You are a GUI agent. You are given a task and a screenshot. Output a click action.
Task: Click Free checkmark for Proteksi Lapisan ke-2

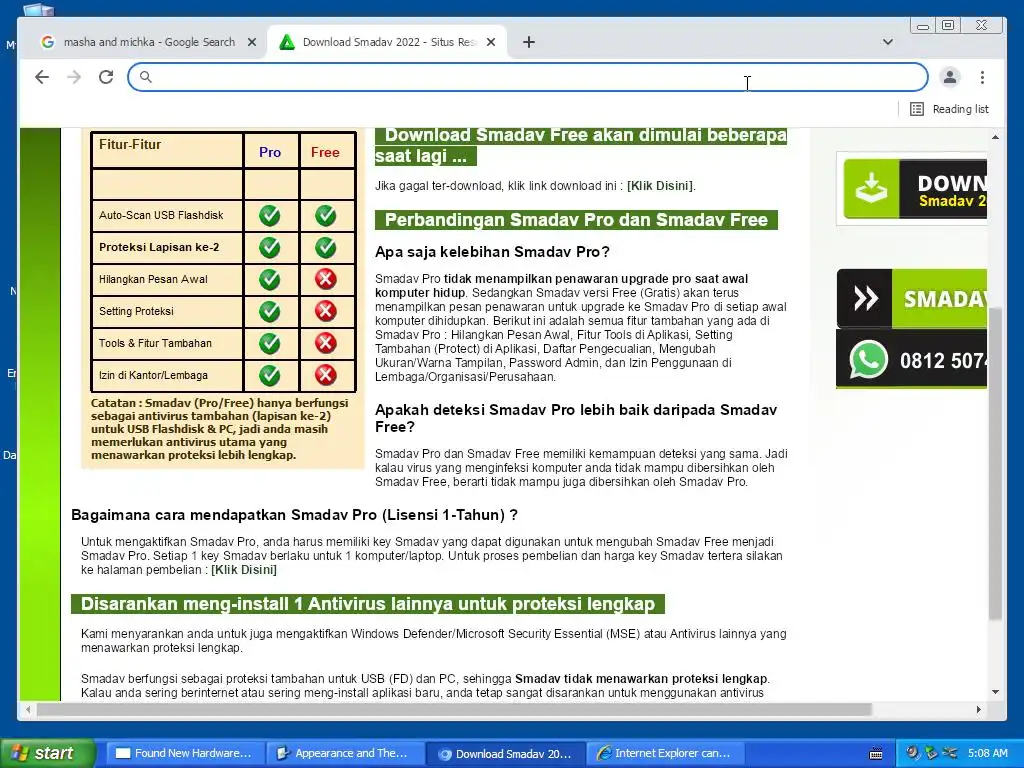tap(325, 248)
